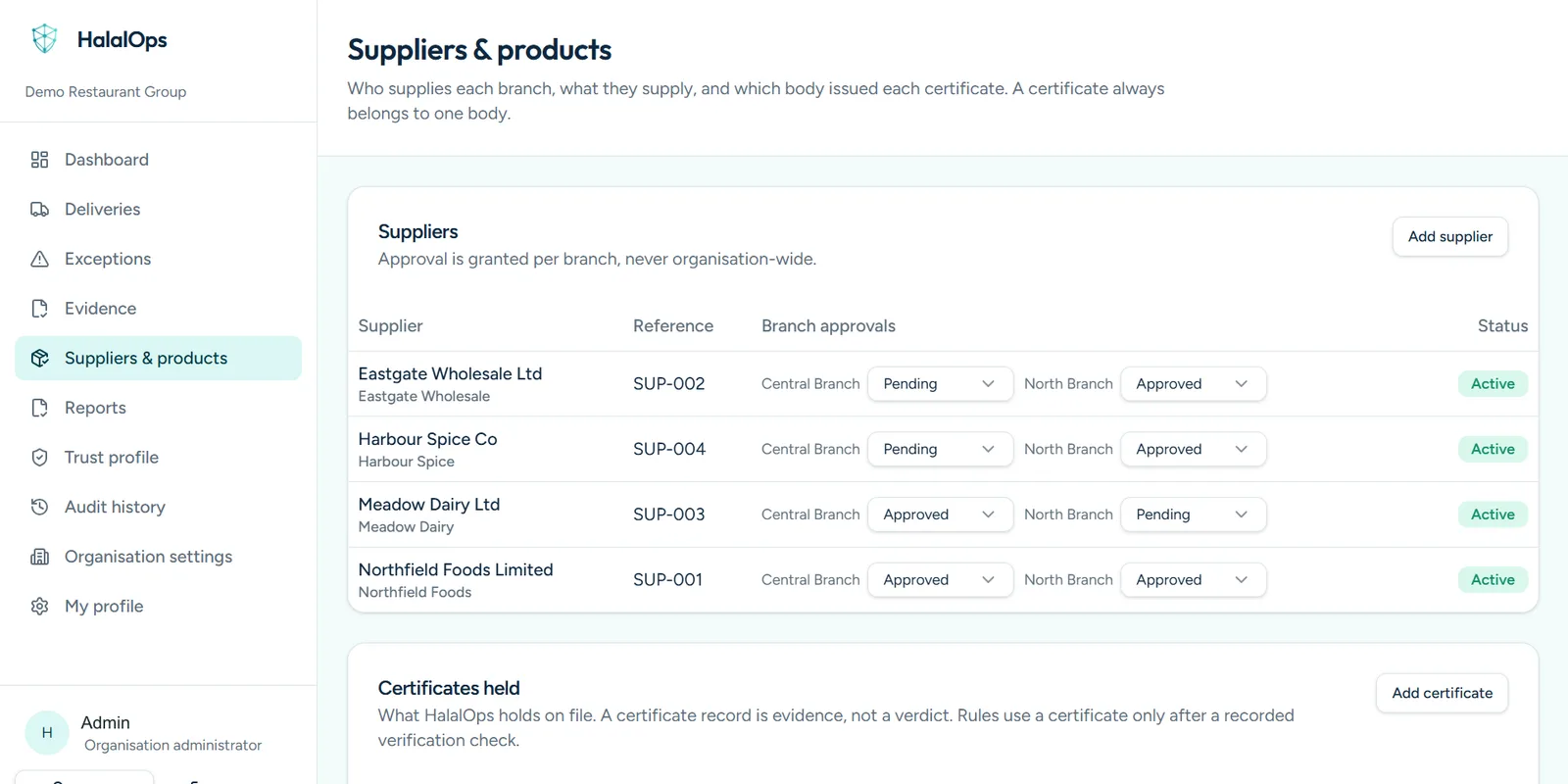Click reference SUP-004
This screenshot has height=784, width=1568.
669,449
